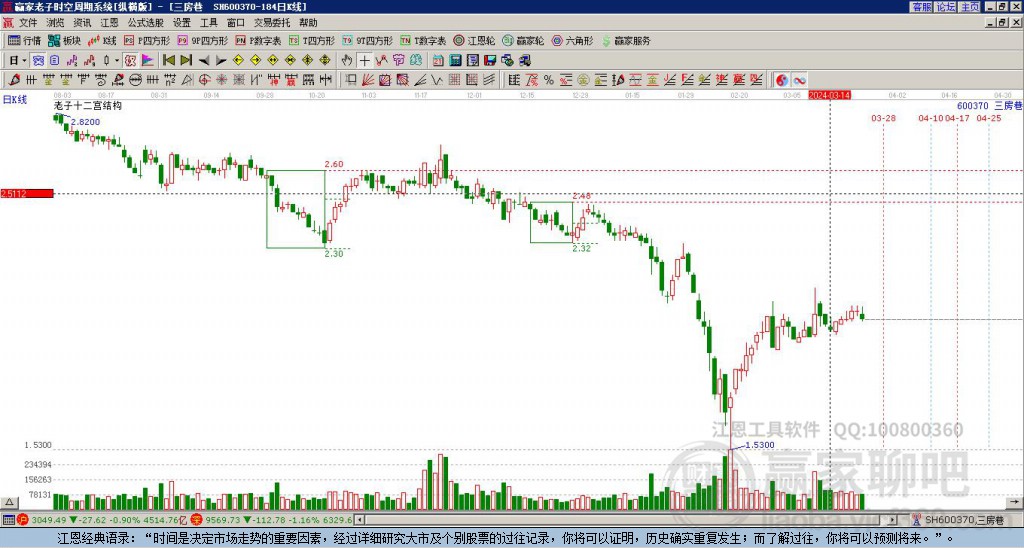This screenshot has height=548, width=1024.
Task: Click the 04-25 forecast date marker
Action: tap(989, 118)
